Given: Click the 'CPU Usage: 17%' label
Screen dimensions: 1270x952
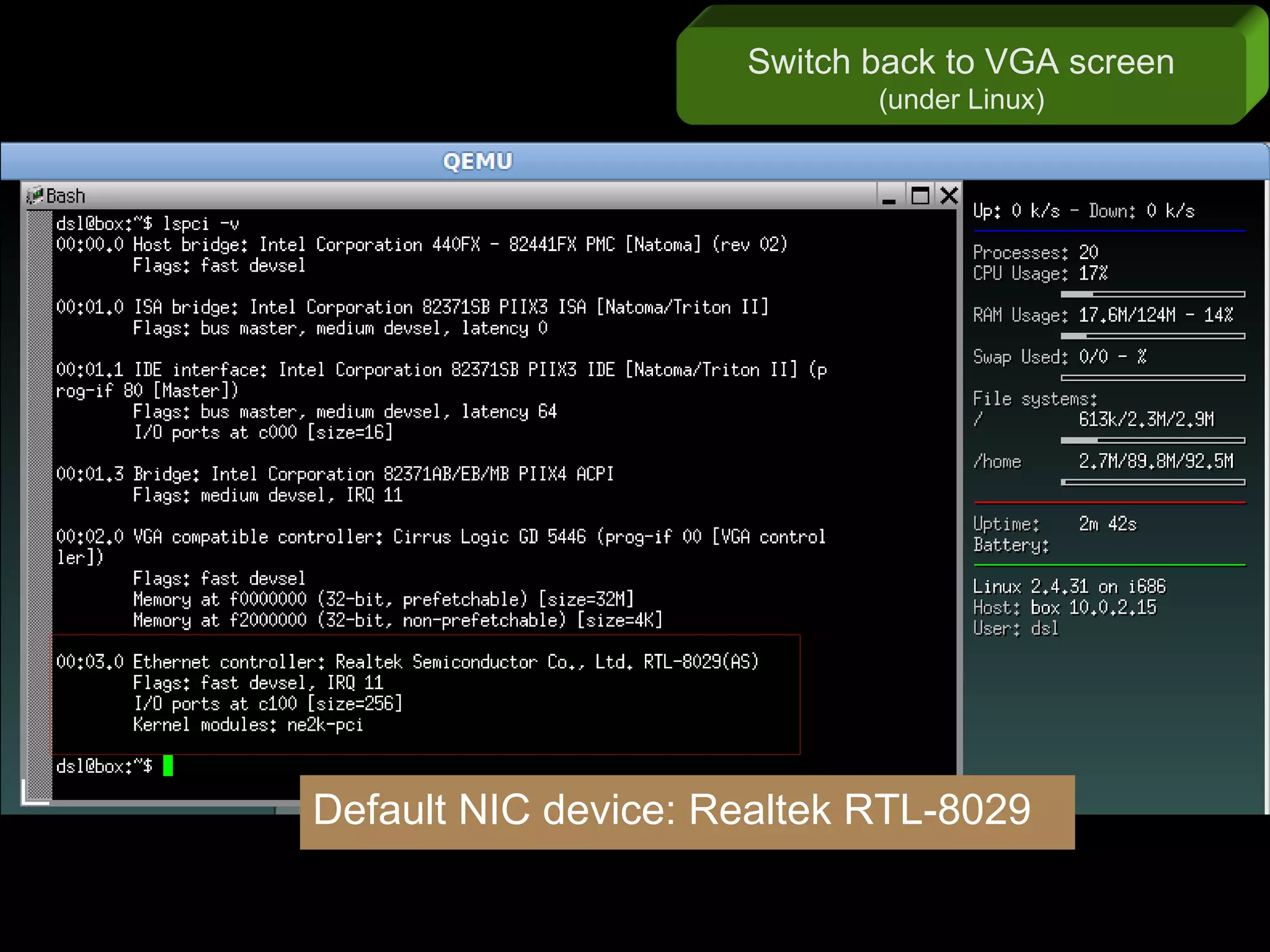Looking at the screenshot, I should (1041, 274).
